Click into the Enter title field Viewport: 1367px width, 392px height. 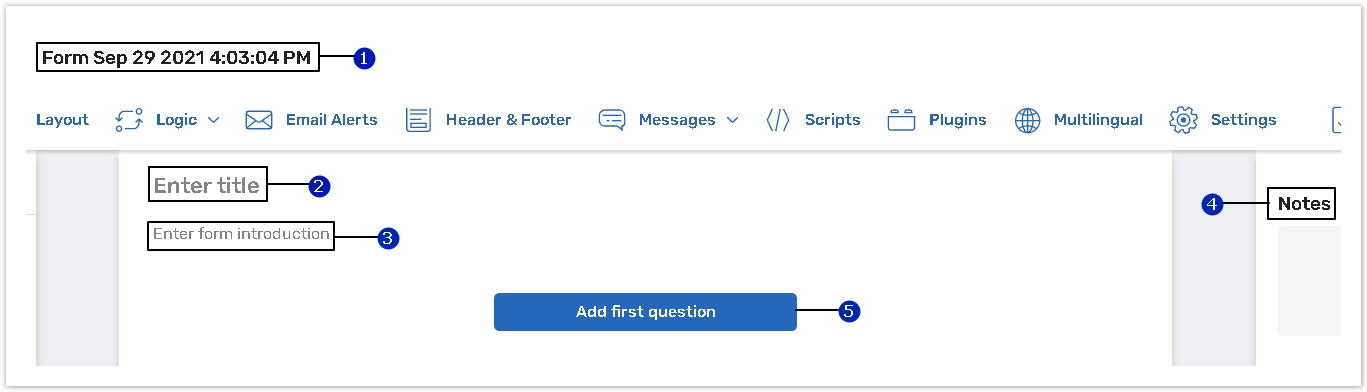208,186
